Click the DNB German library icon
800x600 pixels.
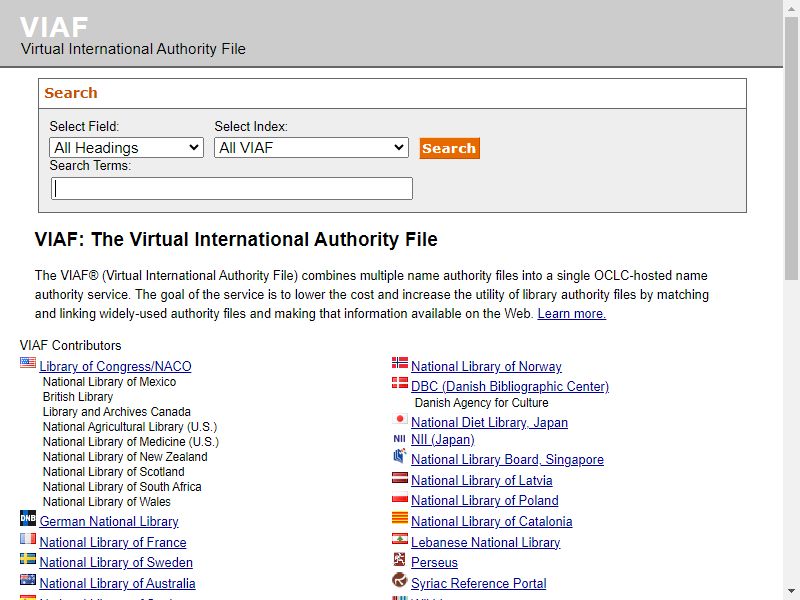(28, 518)
